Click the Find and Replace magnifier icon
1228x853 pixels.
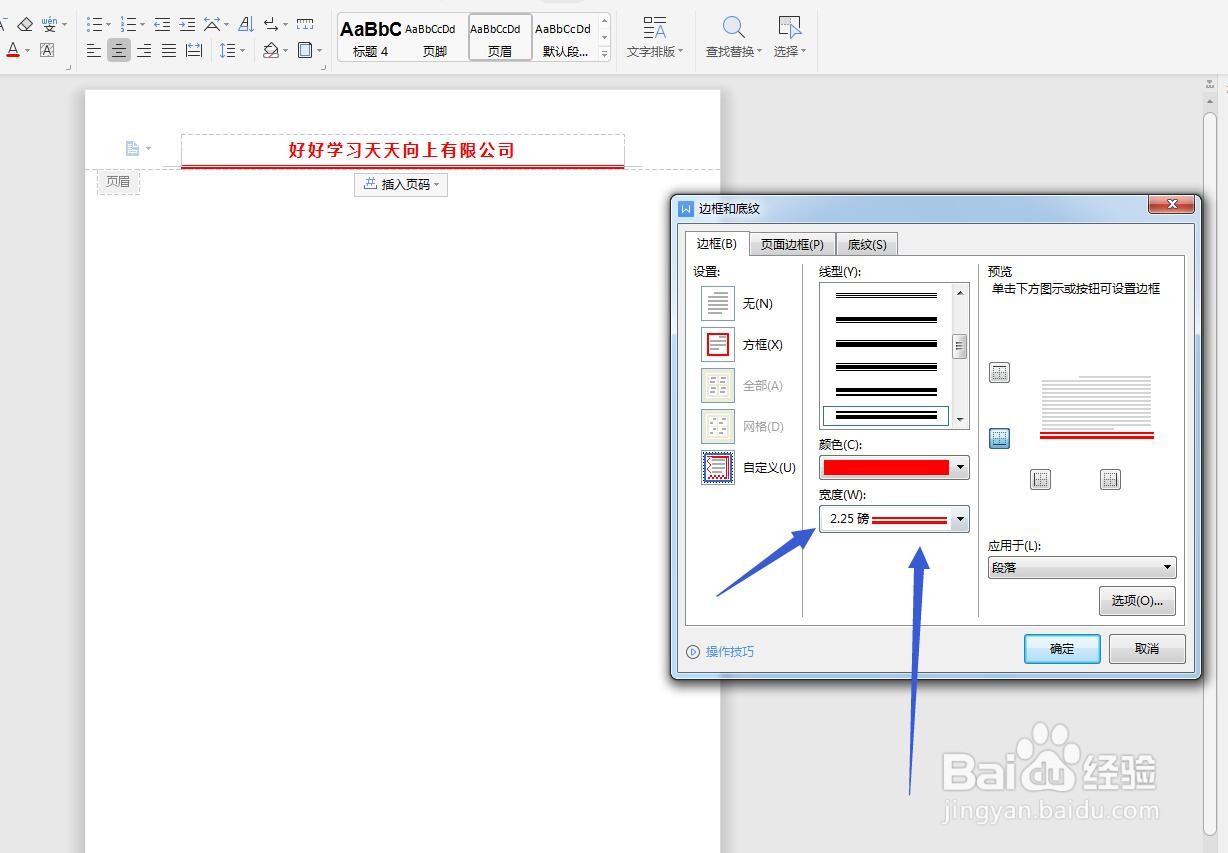pyautogui.click(x=732, y=27)
